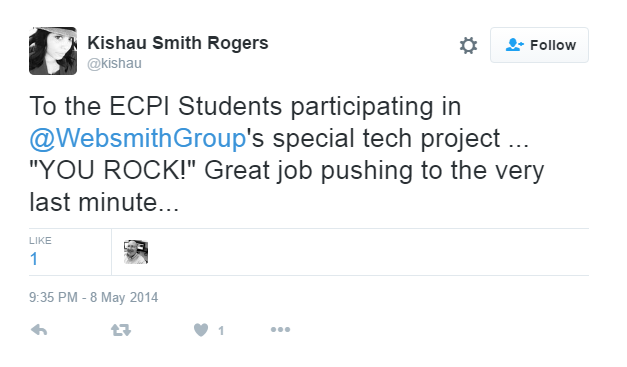
Task: Open the liker's small avatar thumbnail
Action: [x=136, y=252]
